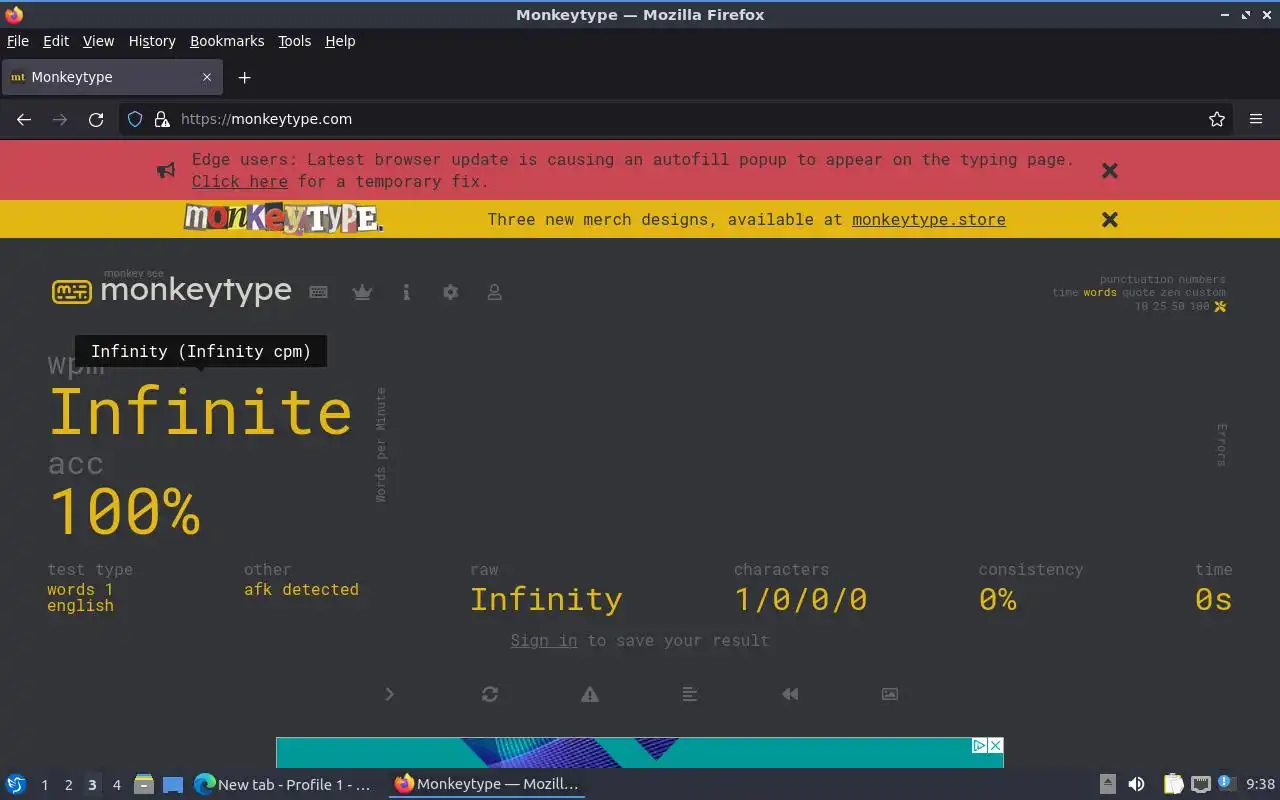Close the Monkeytype tab
The image size is (1280, 800).
coord(207,77)
